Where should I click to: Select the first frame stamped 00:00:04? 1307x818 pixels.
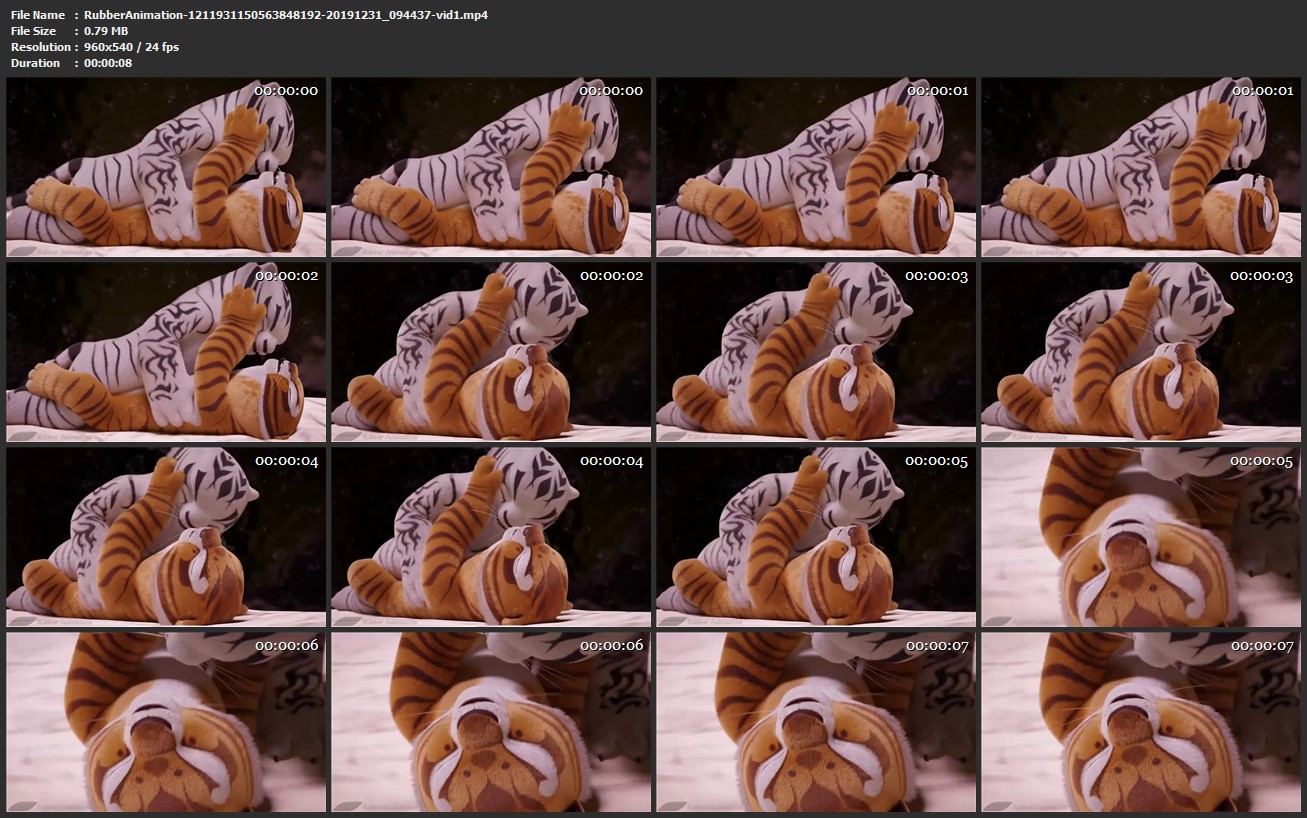pos(166,537)
